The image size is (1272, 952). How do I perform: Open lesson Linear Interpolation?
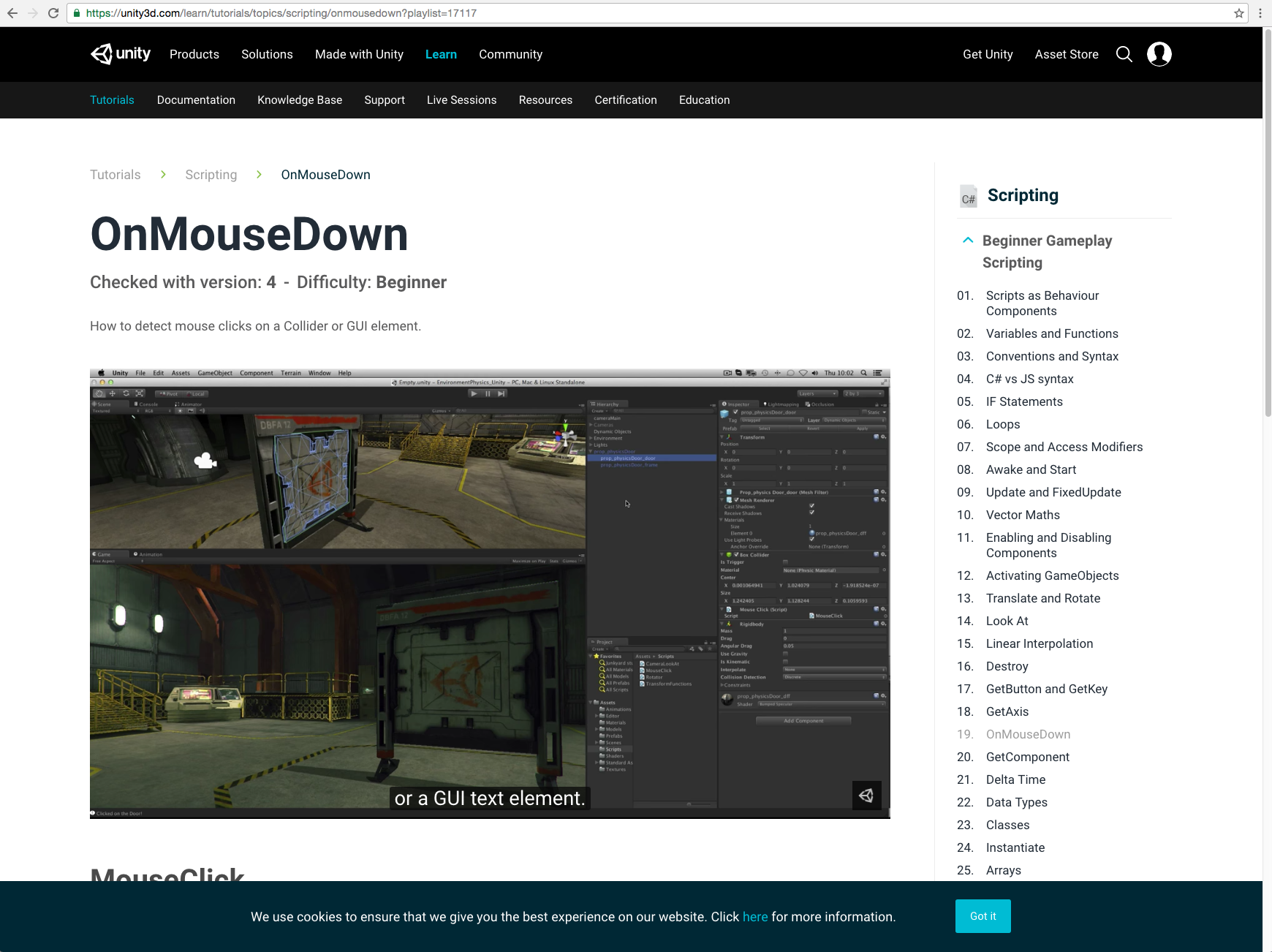coord(1040,643)
